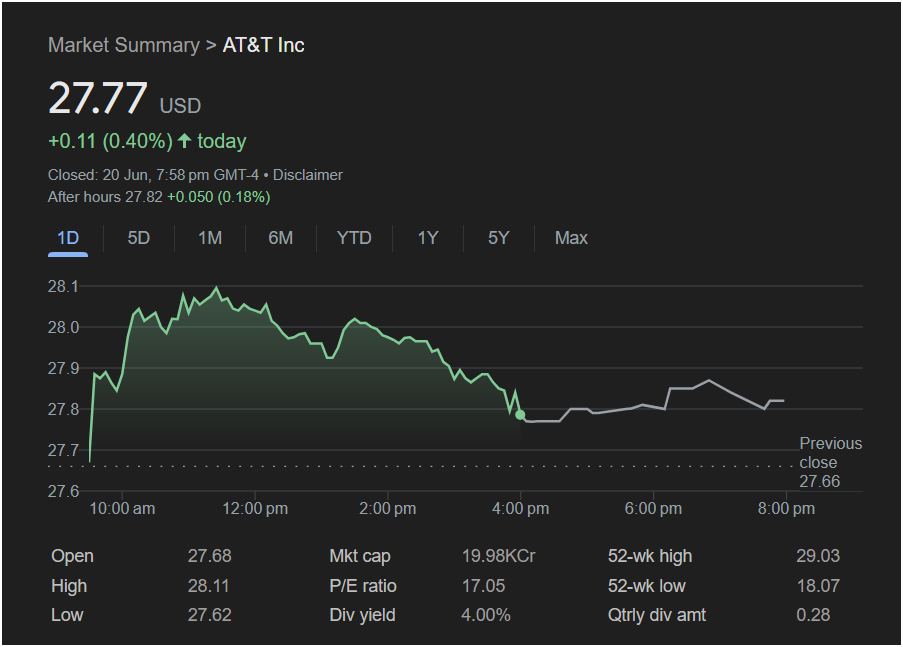The width and height of the screenshot is (903, 647).
Task: Click the Mkt cap value 19.98KCr
Action: point(499,556)
